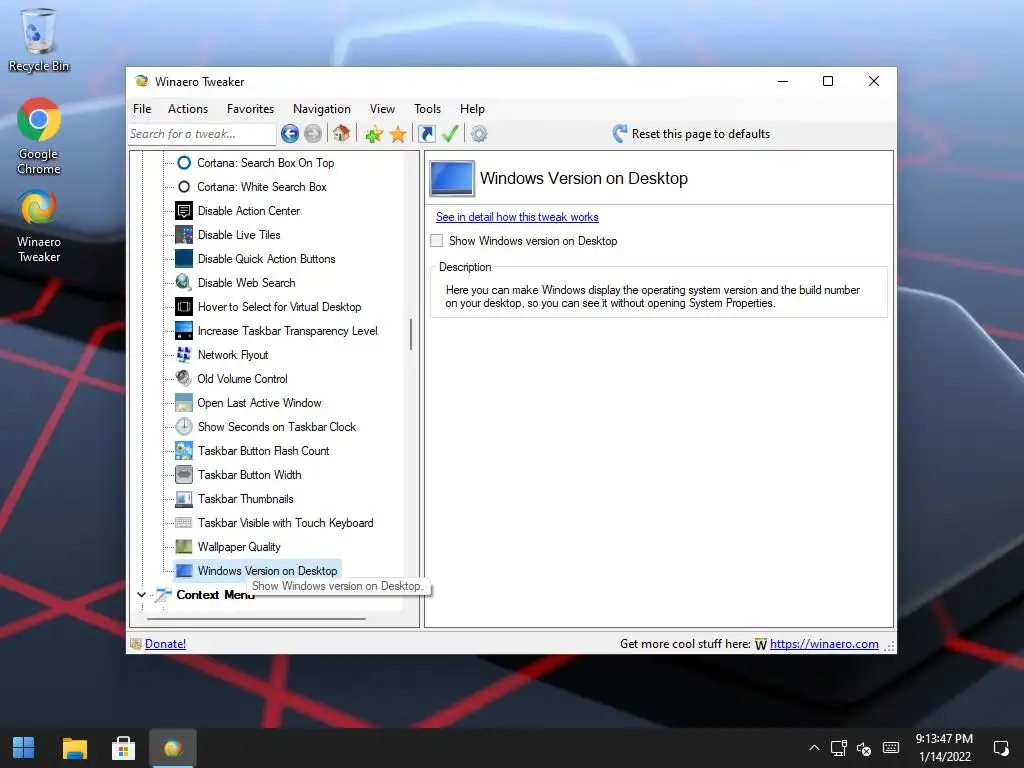Click the Cortana White Search Box circle icon
The image size is (1024, 768).
point(184,187)
